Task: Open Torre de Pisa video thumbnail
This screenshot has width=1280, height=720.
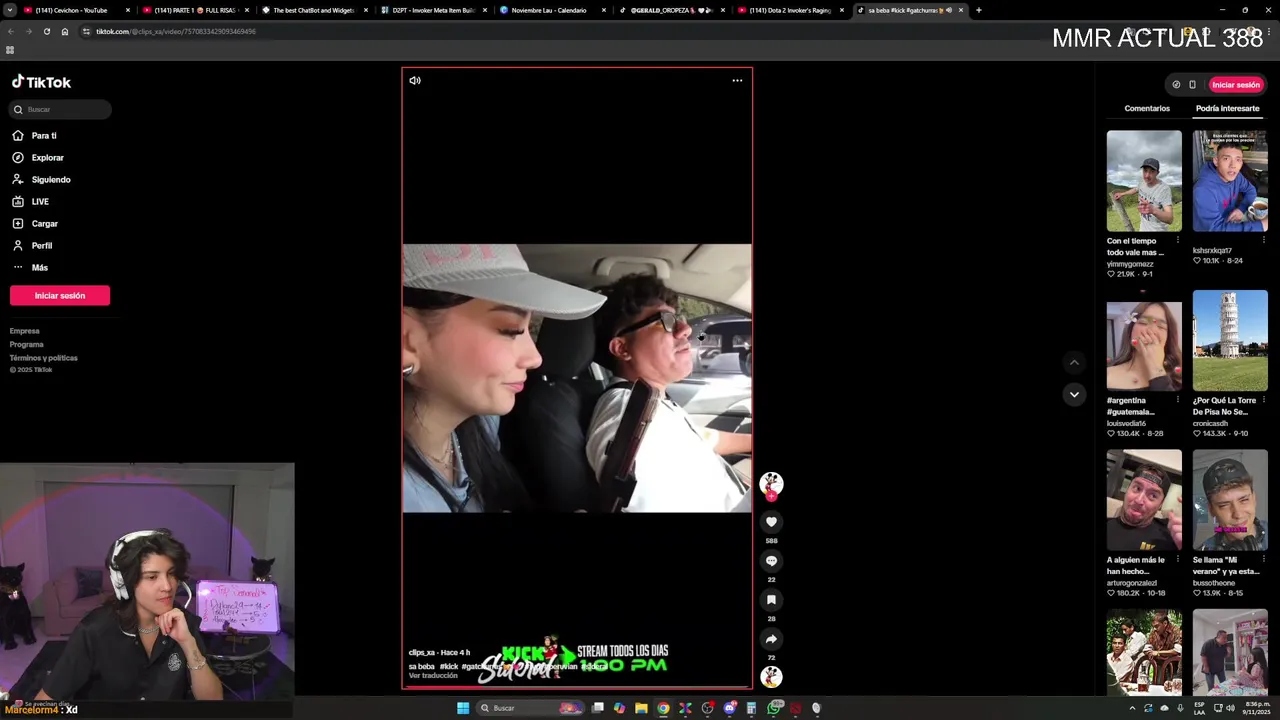Action: [1230, 340]
